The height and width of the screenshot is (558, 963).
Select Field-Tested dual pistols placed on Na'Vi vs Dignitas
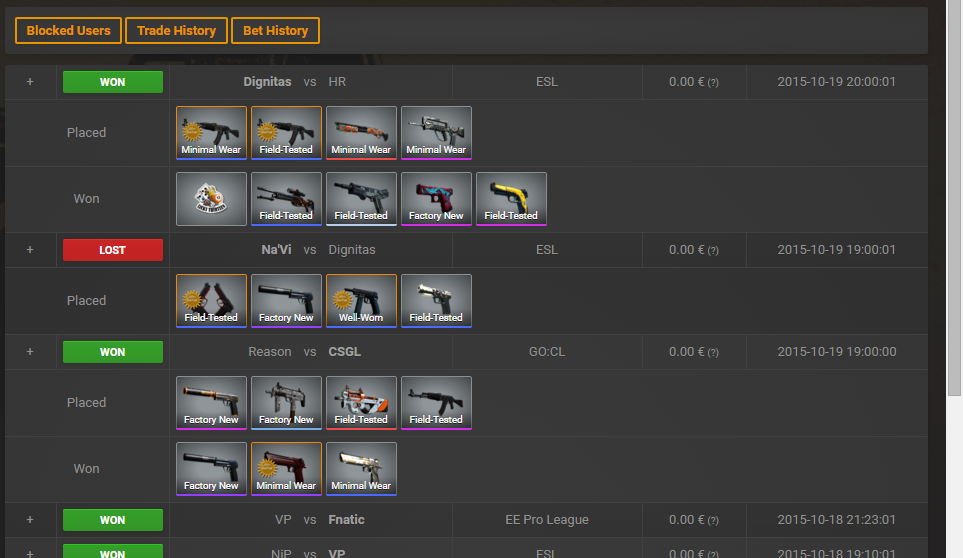coord(211,301)
